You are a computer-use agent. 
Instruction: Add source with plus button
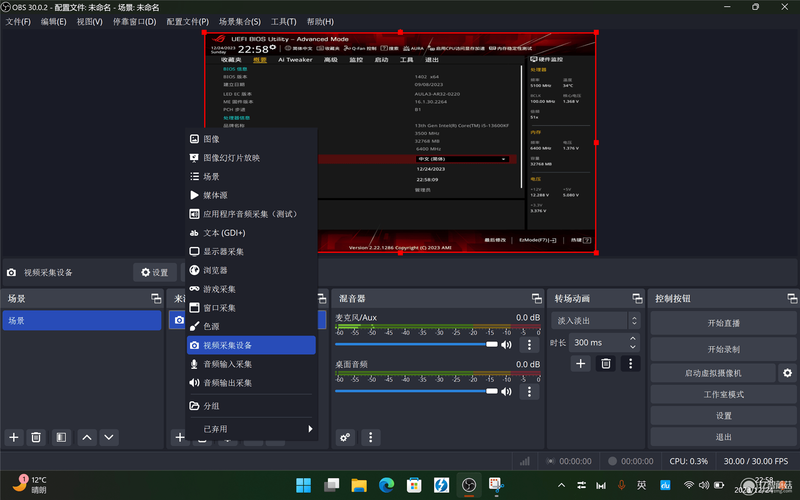pyautogui.click(x=179, y=437)
